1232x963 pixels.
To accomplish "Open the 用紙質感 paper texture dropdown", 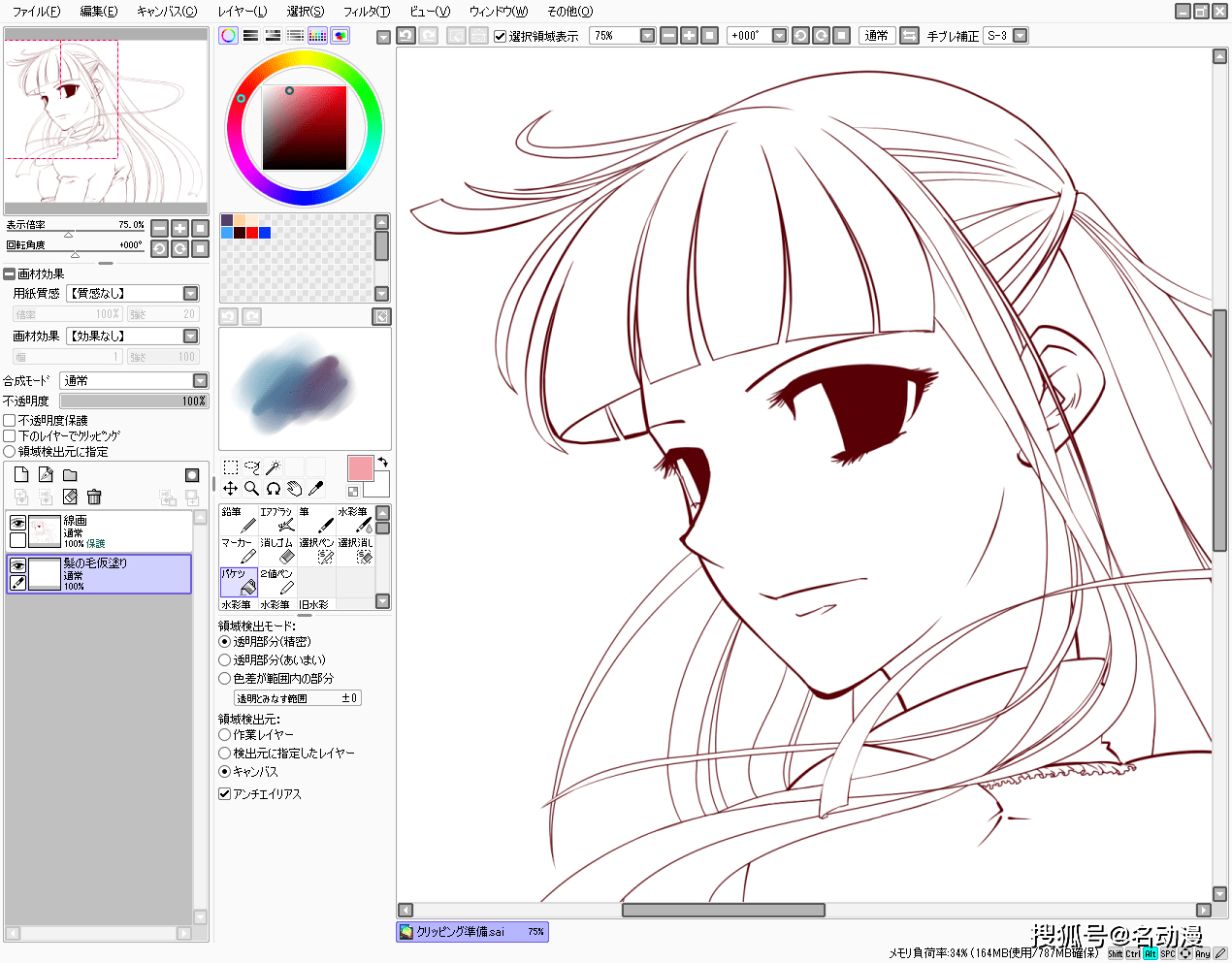I will point(190,294).
